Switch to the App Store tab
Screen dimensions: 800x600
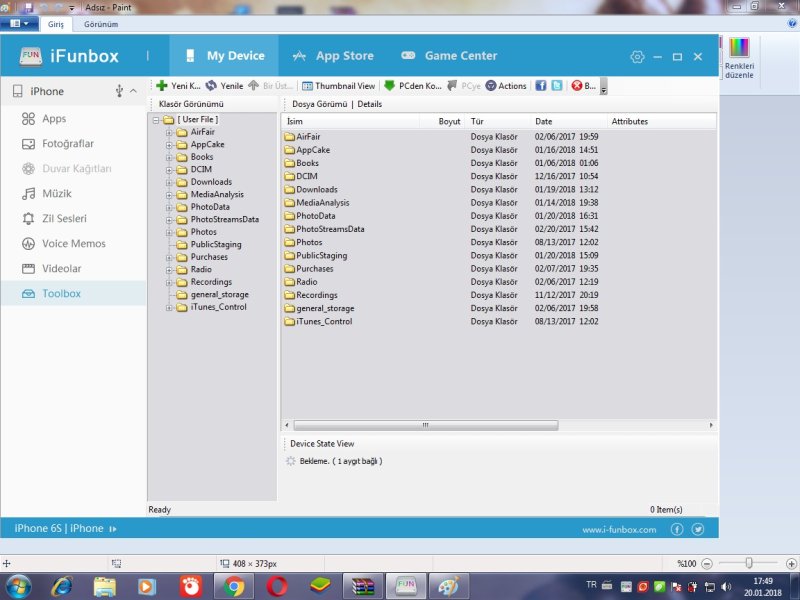click(x=333, y=56)
